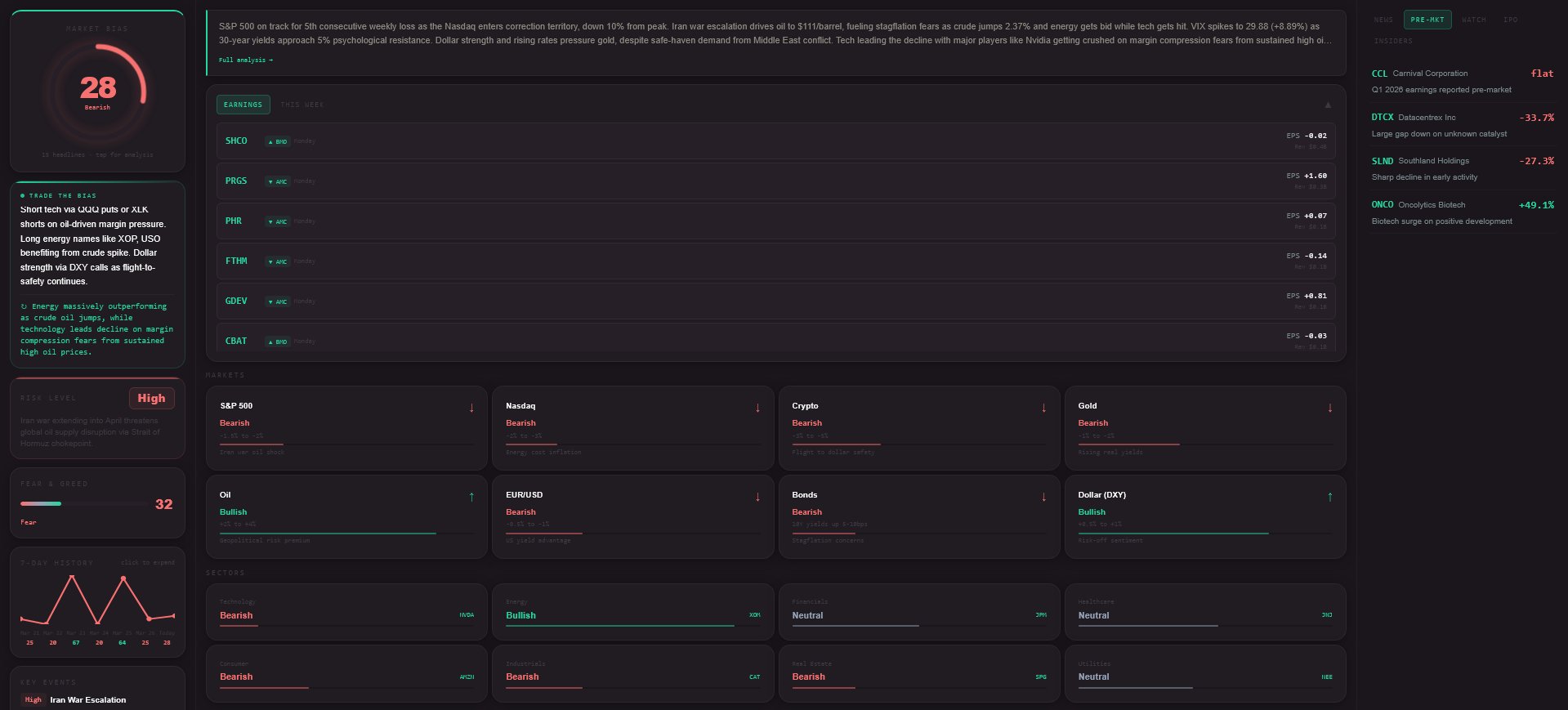
Task: Click the Gold bearish down arrow icon
Action: point(1330,408)
